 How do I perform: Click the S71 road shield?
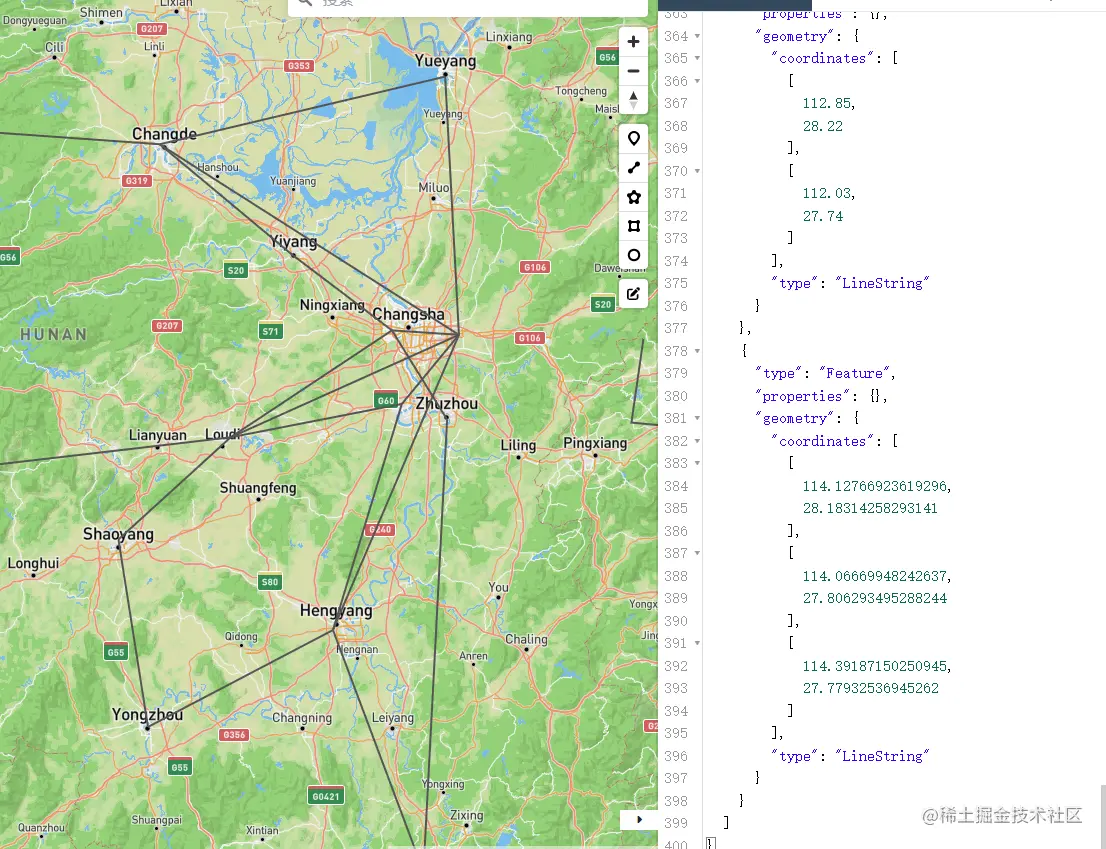[x=270, y=331]
